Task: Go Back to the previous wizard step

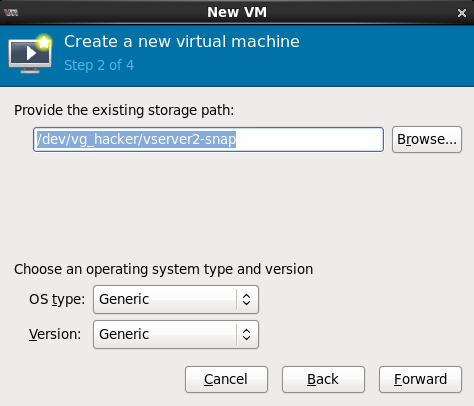Action: pos(323,379)
